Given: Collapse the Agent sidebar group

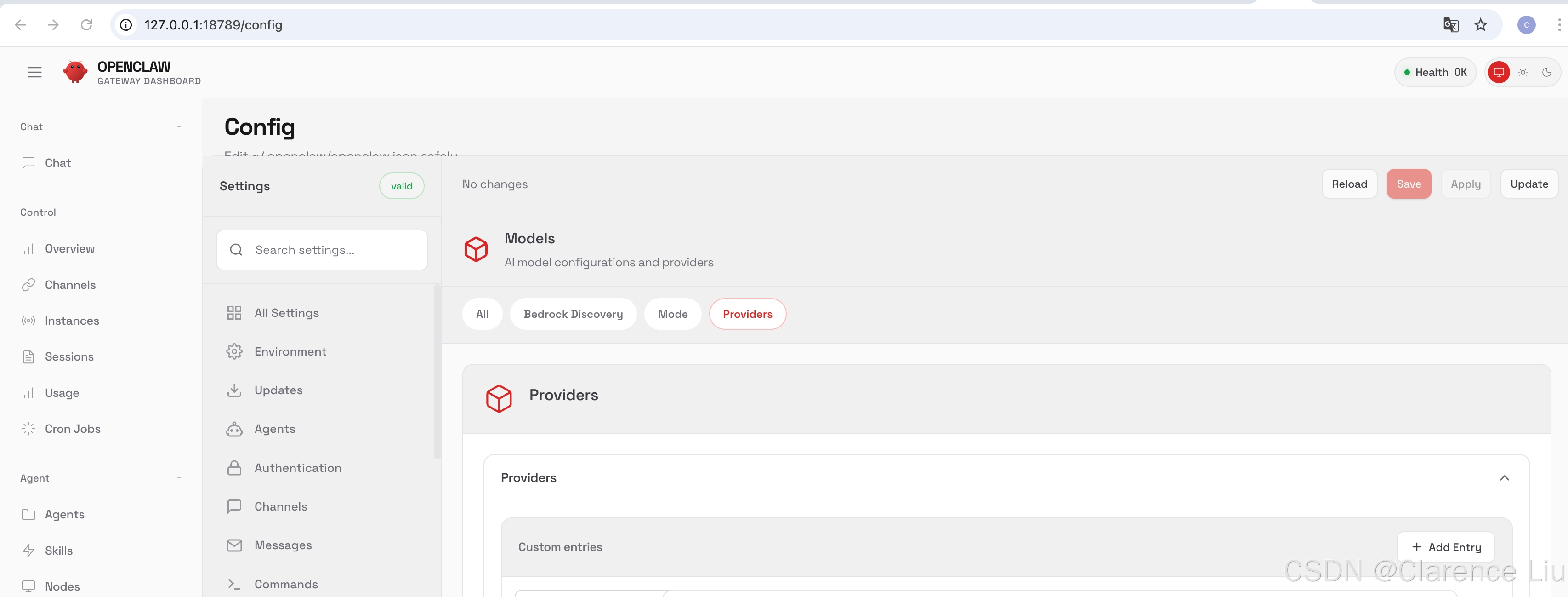Looking at the screenshot, I should point(179,478).
